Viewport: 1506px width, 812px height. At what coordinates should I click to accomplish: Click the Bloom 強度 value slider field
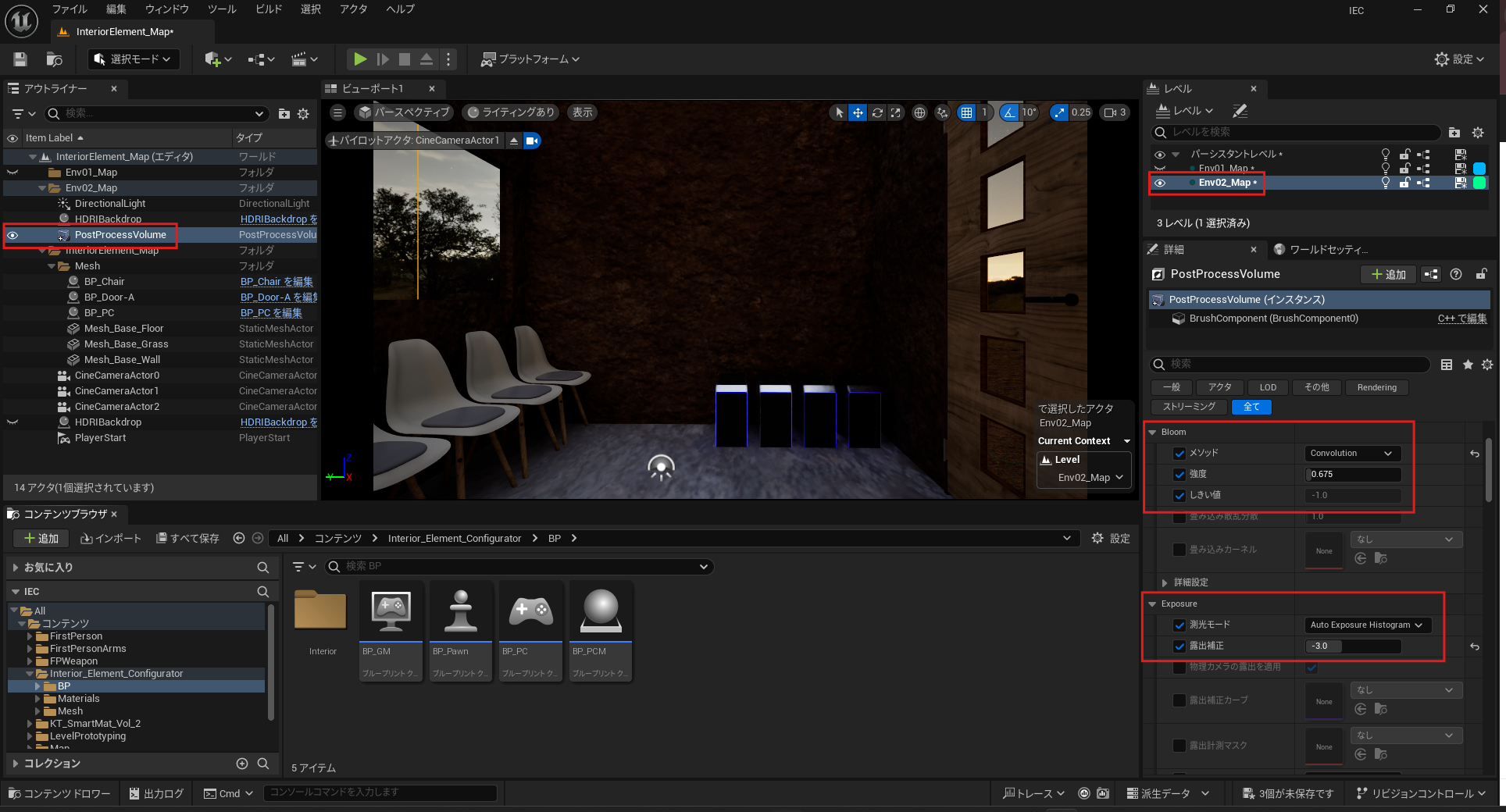[1353, 475]
